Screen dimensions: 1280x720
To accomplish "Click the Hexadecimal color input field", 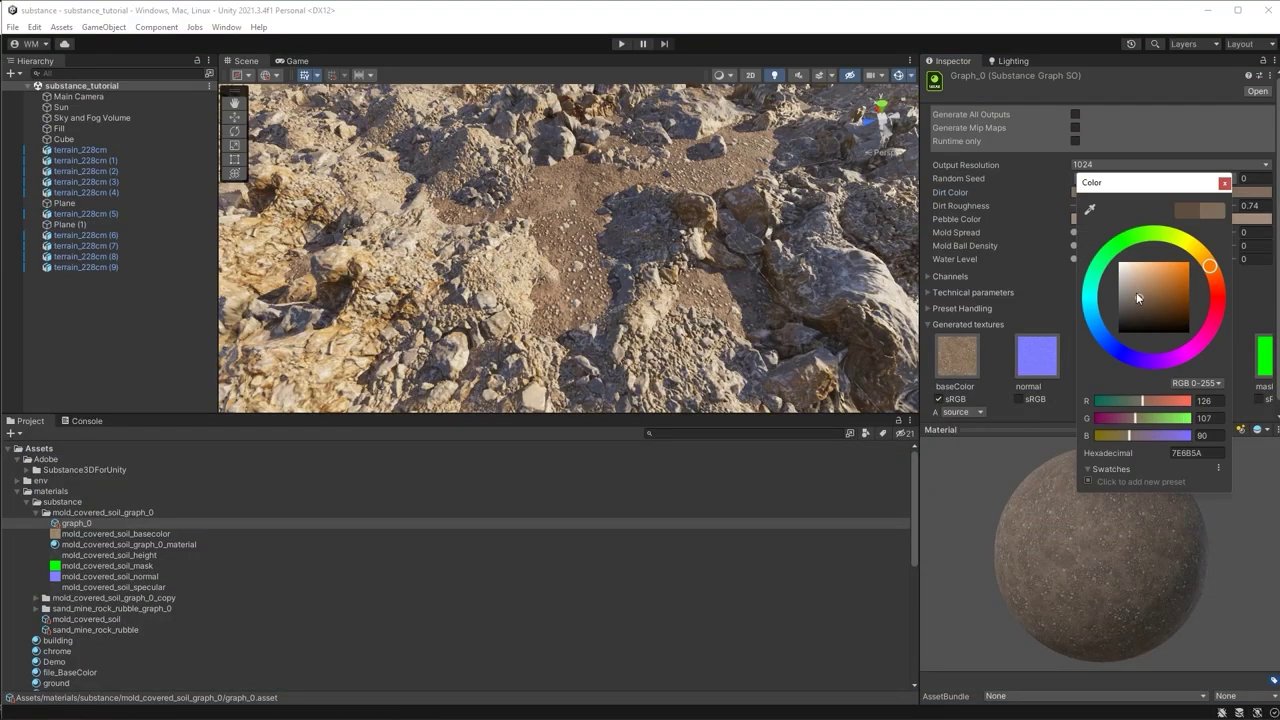I will (1196, 453).
